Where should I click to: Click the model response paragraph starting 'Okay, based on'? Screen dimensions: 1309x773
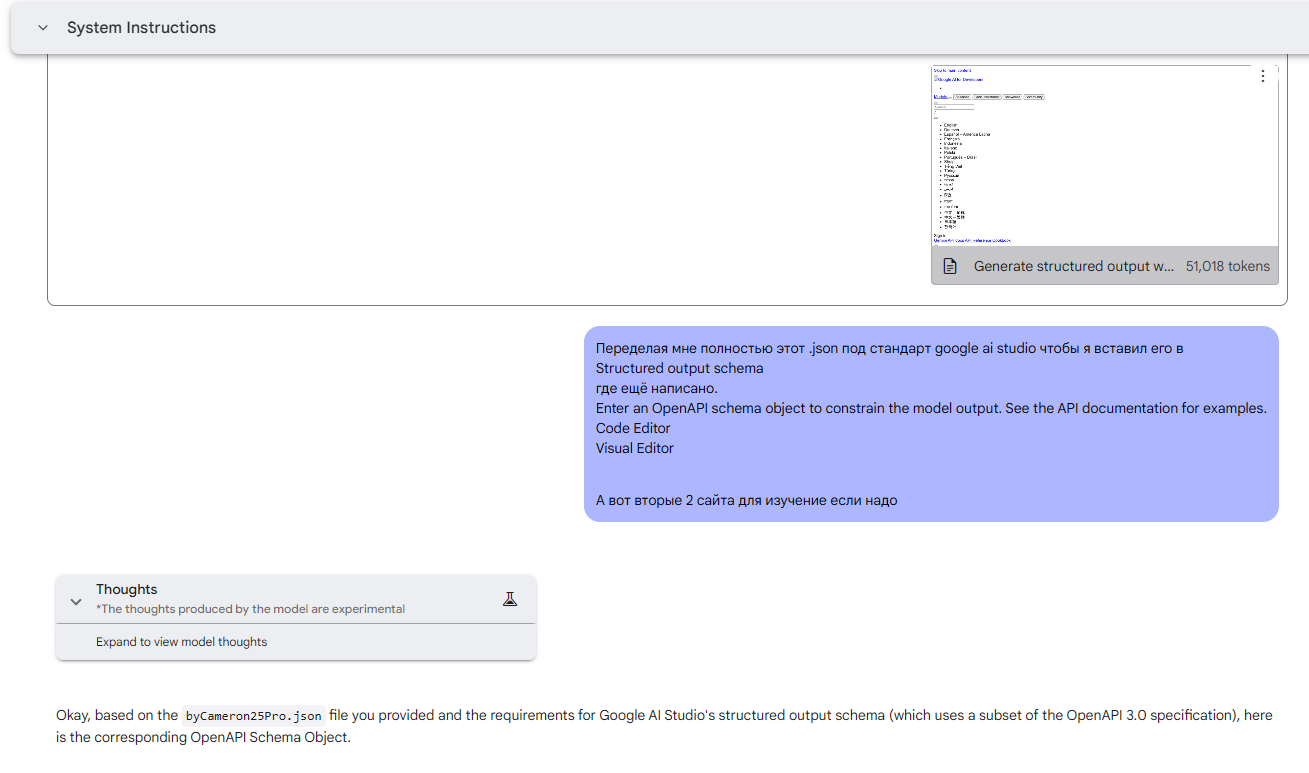pos(664,726)
